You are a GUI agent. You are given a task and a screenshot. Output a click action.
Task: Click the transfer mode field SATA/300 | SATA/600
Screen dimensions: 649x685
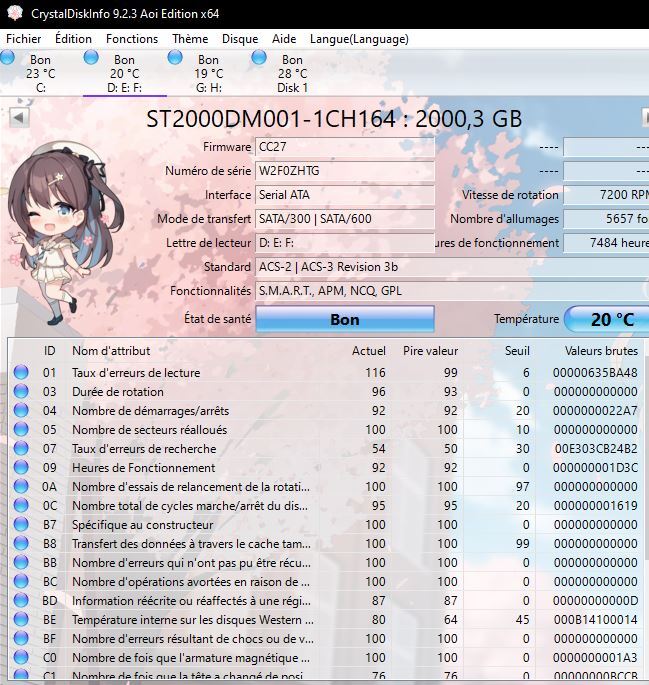click(x=345, y=219)
